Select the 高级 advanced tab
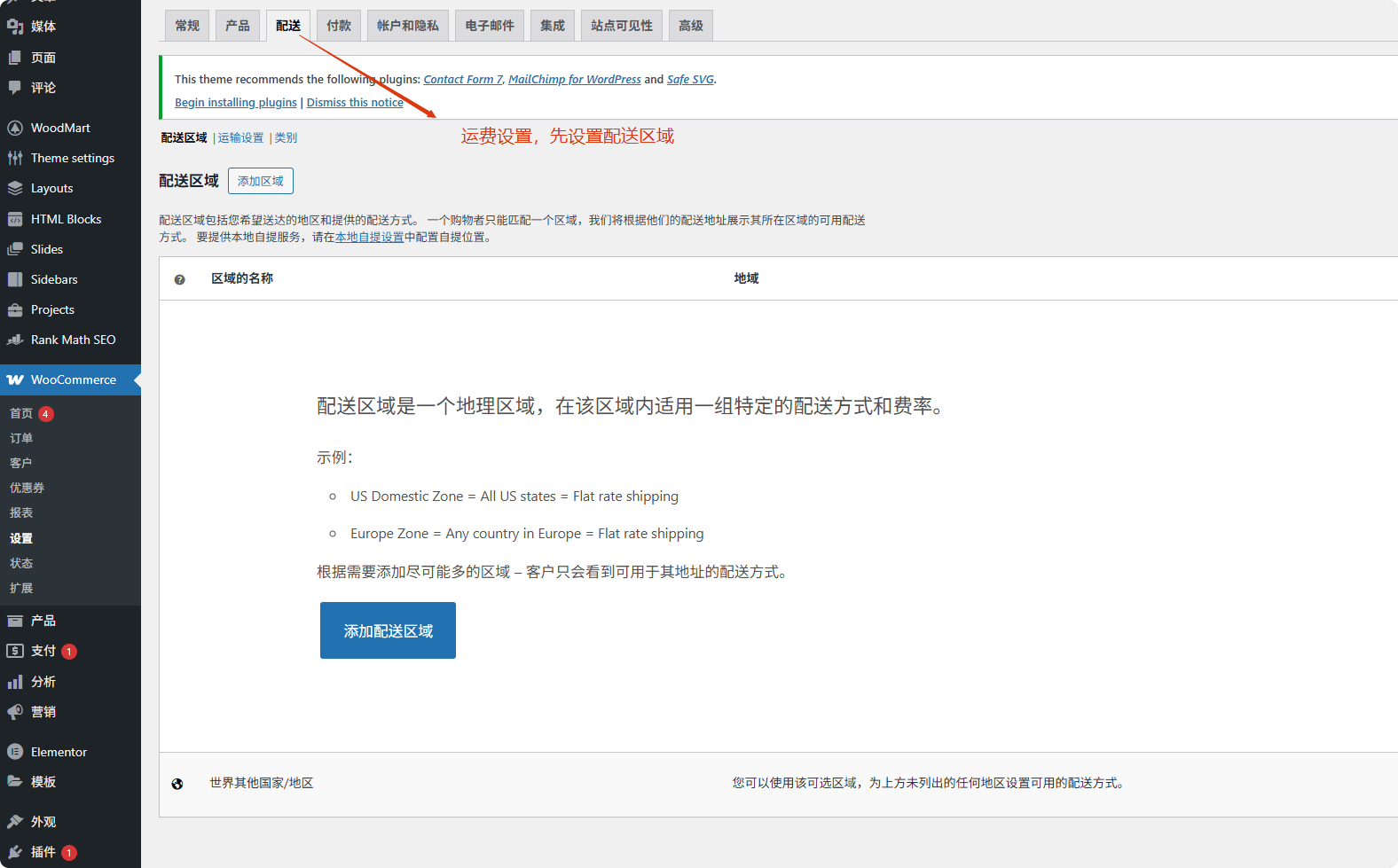 tap(690, 26)
